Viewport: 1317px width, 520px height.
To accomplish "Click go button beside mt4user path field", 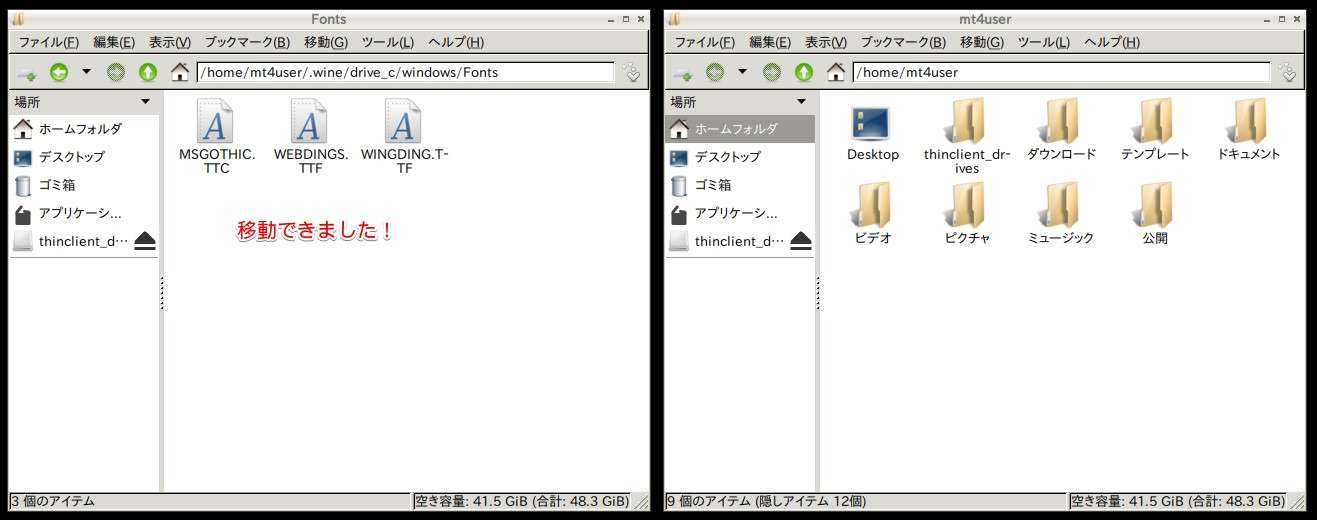I will tap(1287, 72).
